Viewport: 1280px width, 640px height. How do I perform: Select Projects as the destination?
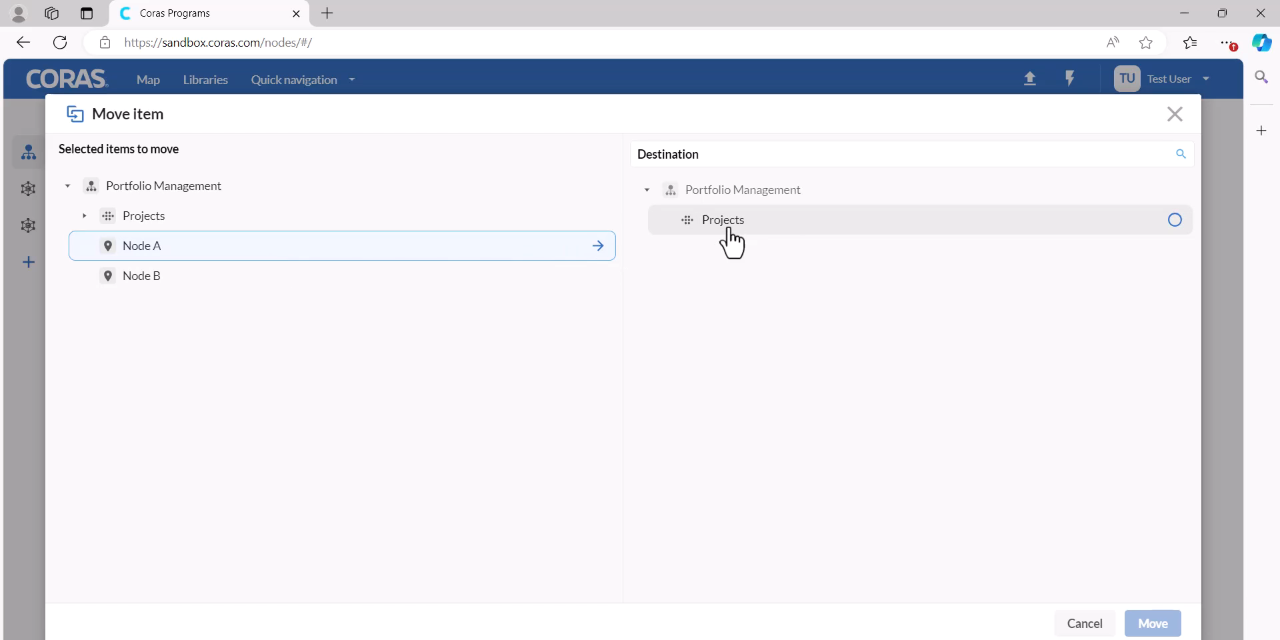pos(920,220)
